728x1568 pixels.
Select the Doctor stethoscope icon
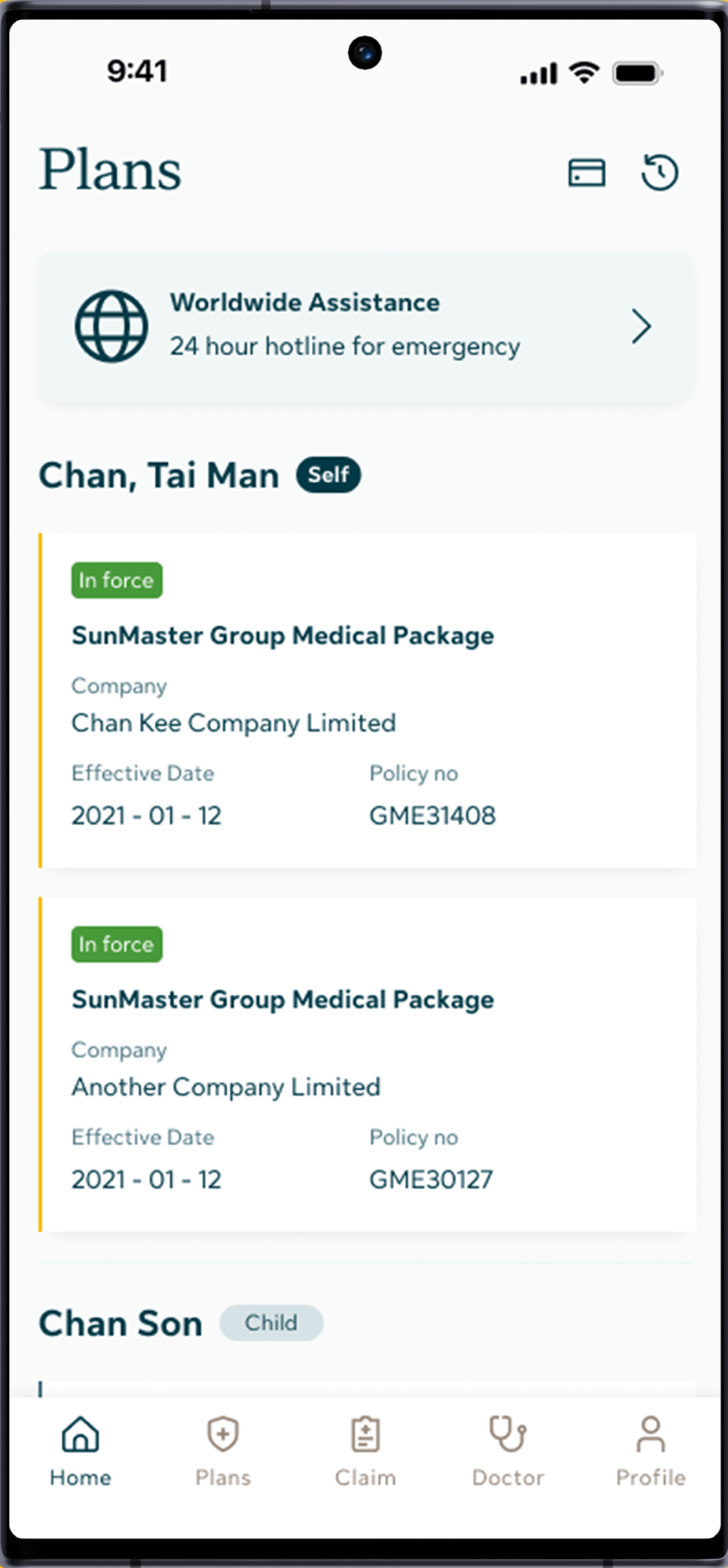(508, 1434)
